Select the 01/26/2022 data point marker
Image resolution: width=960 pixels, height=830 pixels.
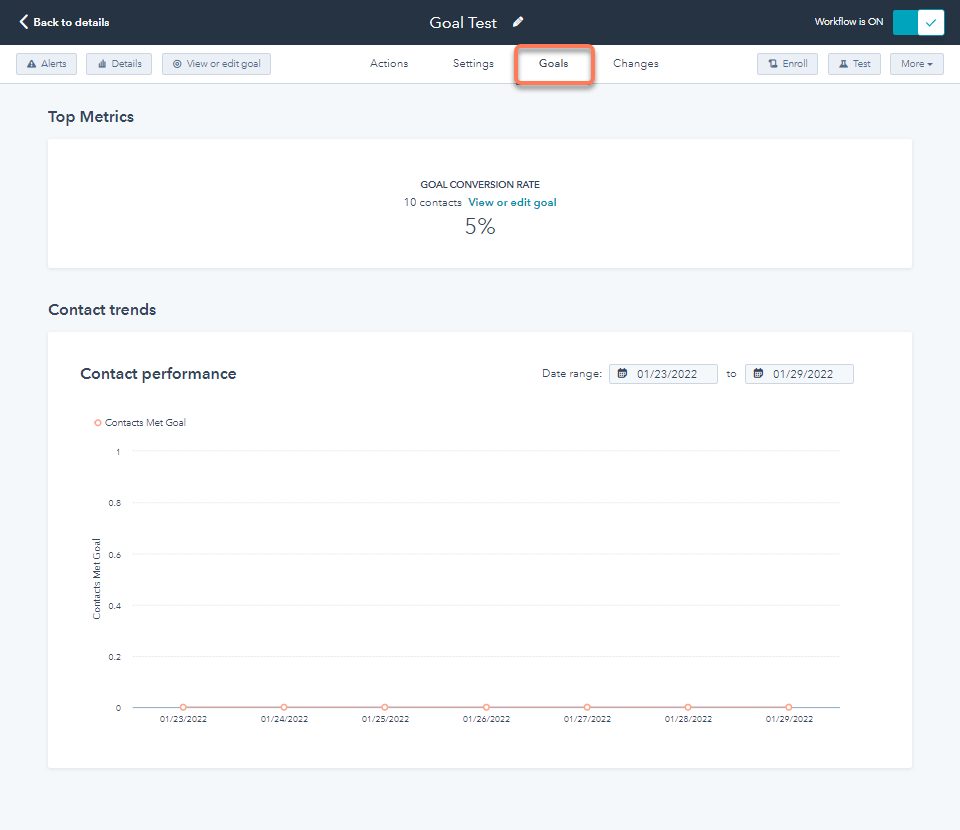(x=486, y=705)
